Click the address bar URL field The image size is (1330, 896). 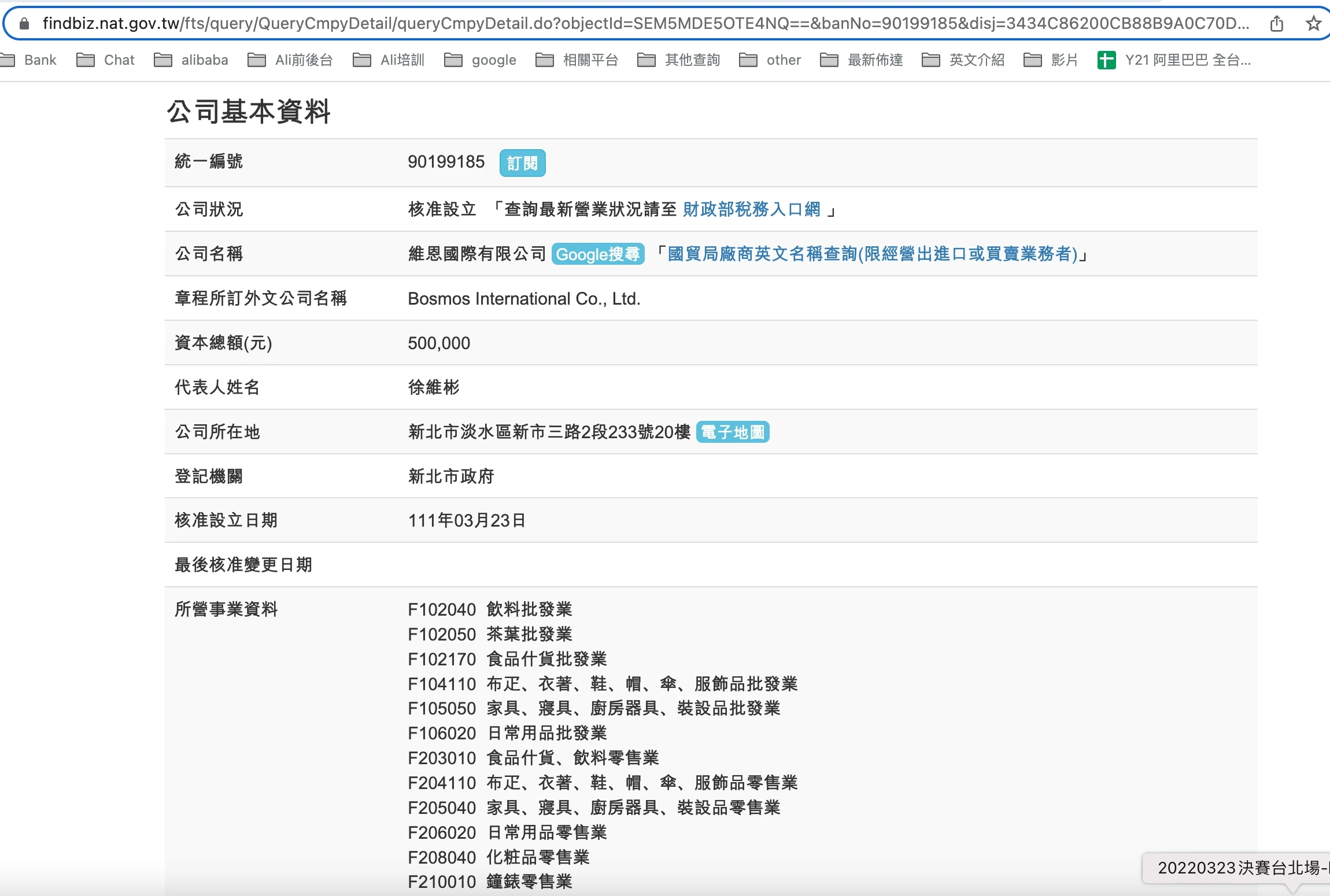[x=636, y=24]
